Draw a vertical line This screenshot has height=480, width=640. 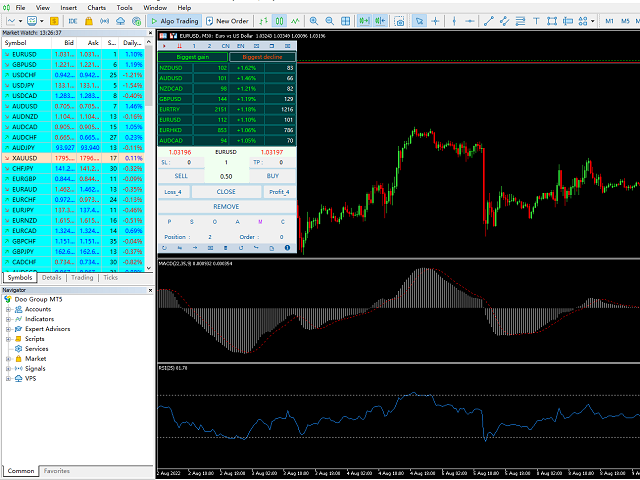tap(454, 21)
